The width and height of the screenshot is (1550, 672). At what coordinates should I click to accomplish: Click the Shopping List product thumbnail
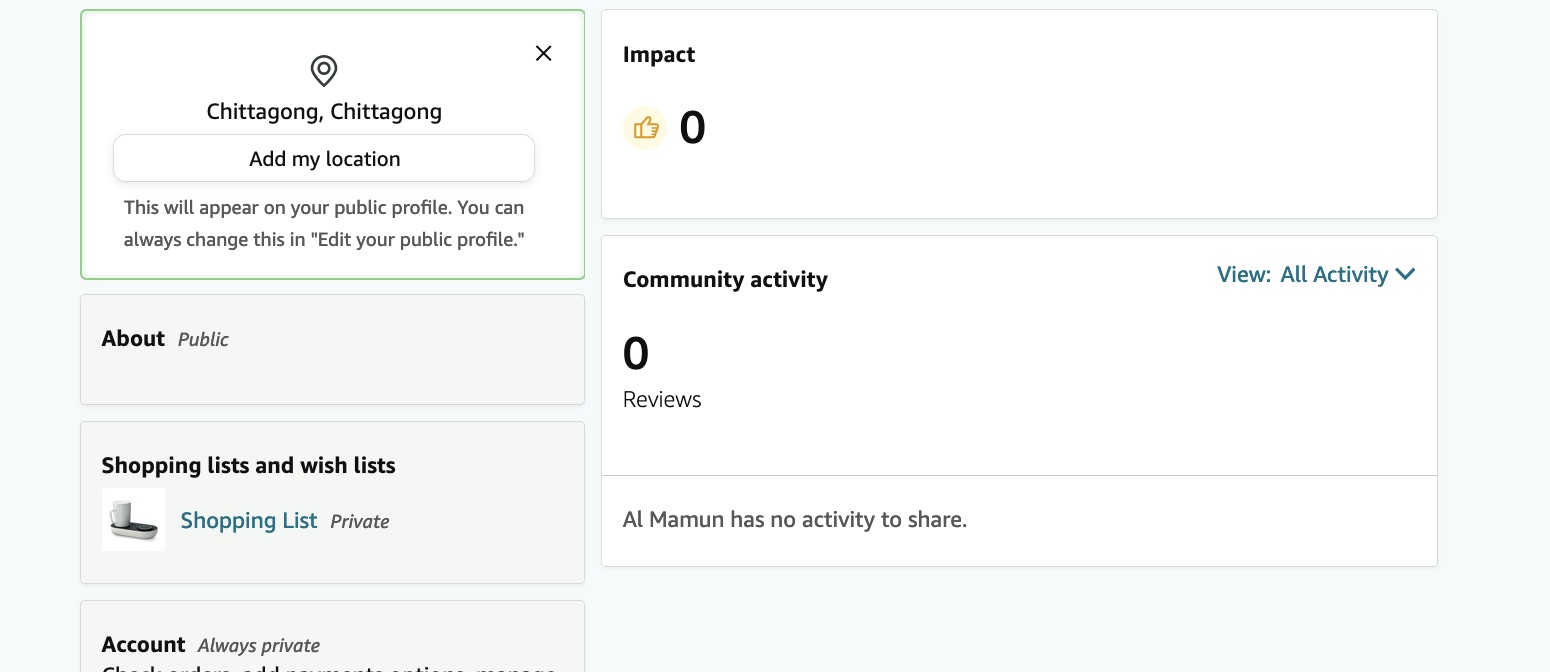click(133, 519)
